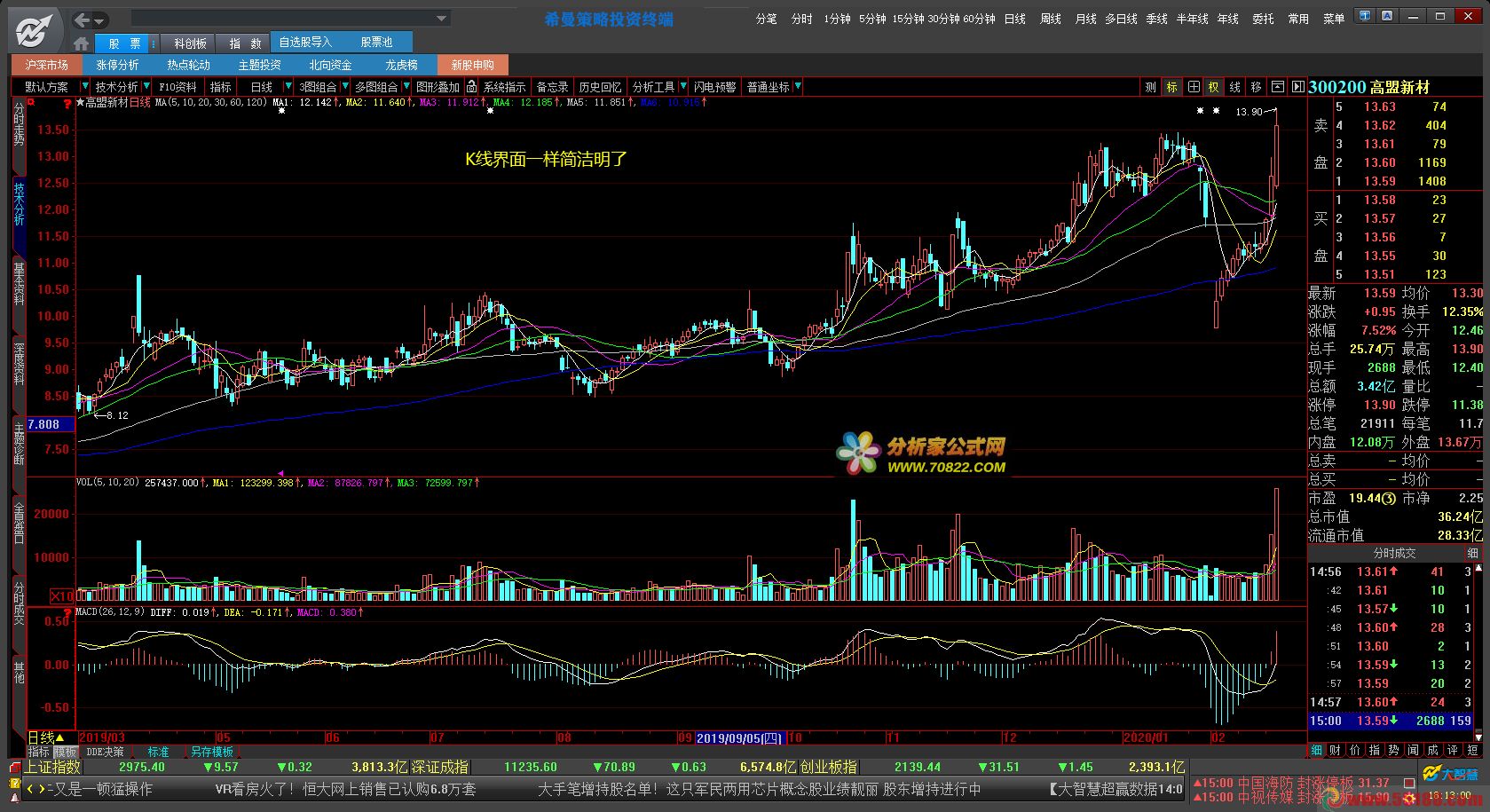
Task: Collapse the right-side quote panel
Action: tap(1297, 86)
